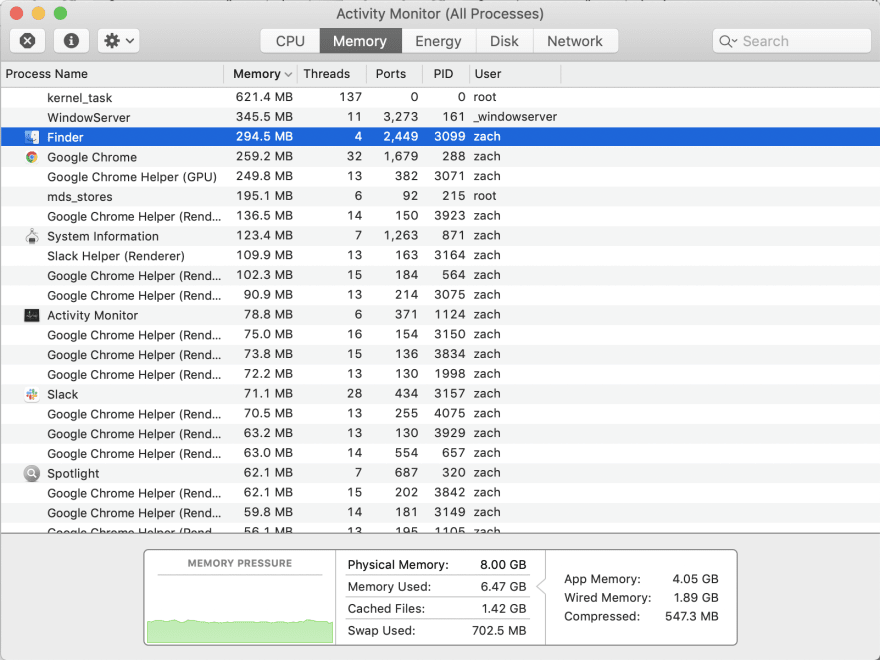Sort by the User column header
Viewport: 880px width, 660px height.
point(515,74)
